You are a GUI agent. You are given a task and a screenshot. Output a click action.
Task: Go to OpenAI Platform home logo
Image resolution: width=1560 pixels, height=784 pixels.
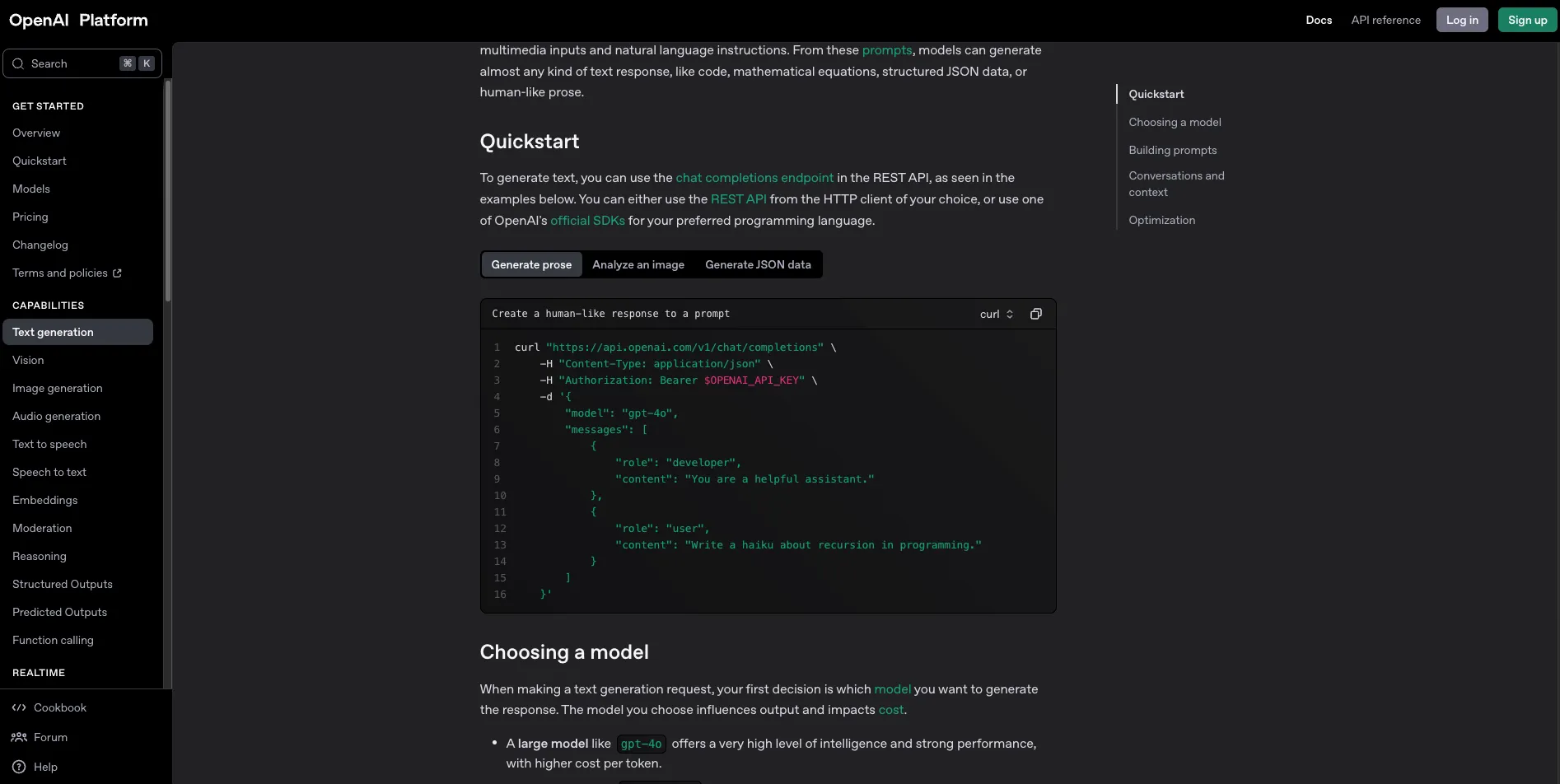coord(78,20)
